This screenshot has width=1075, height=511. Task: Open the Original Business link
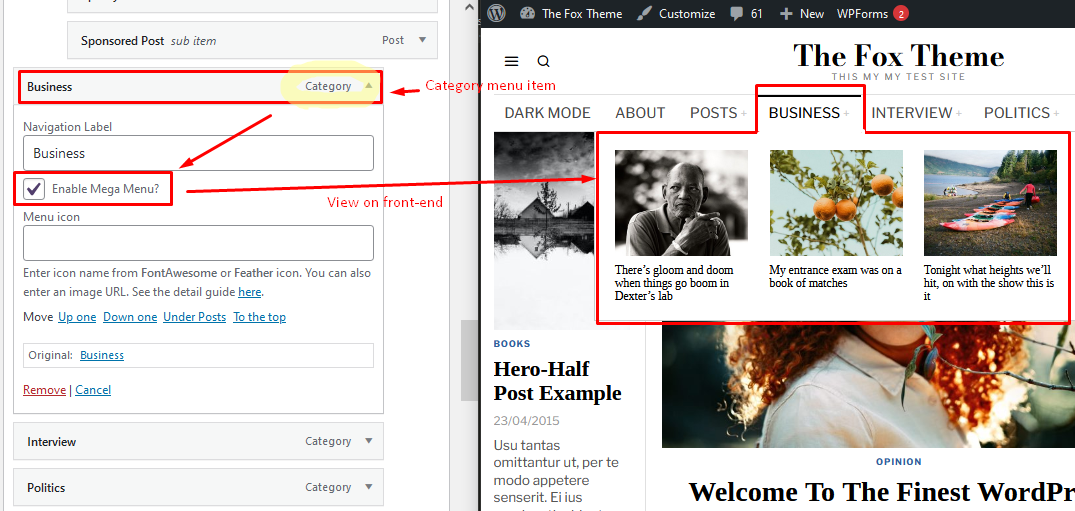(102, 355)
